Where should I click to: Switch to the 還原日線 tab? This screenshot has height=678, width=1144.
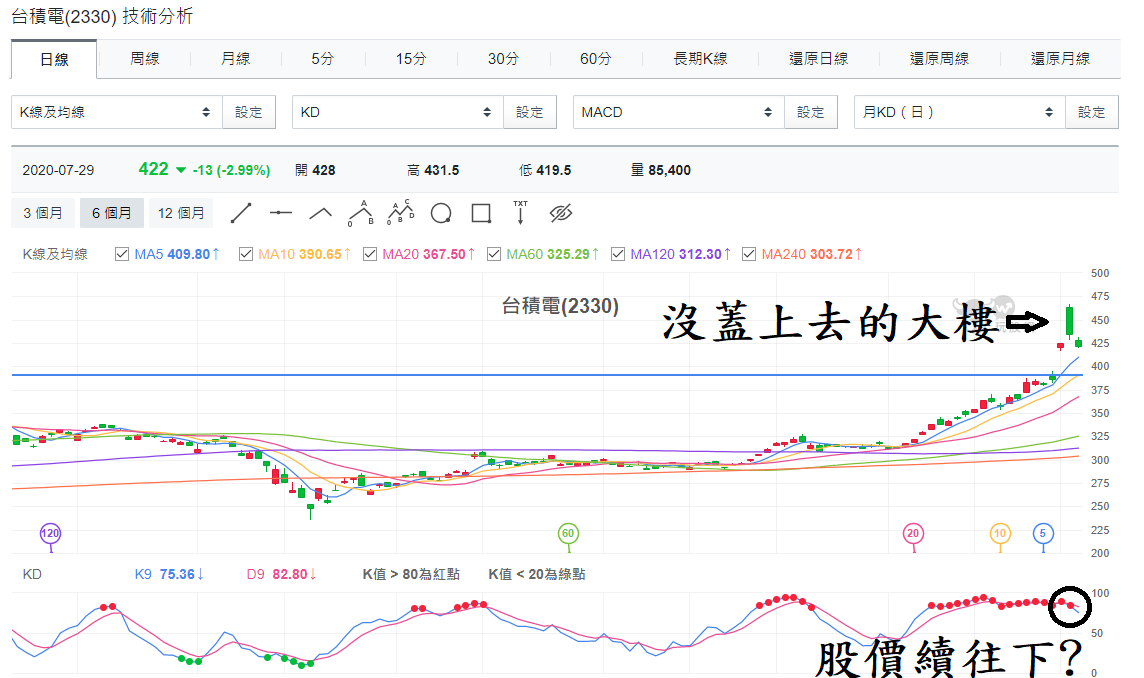(x=819, y=58)
